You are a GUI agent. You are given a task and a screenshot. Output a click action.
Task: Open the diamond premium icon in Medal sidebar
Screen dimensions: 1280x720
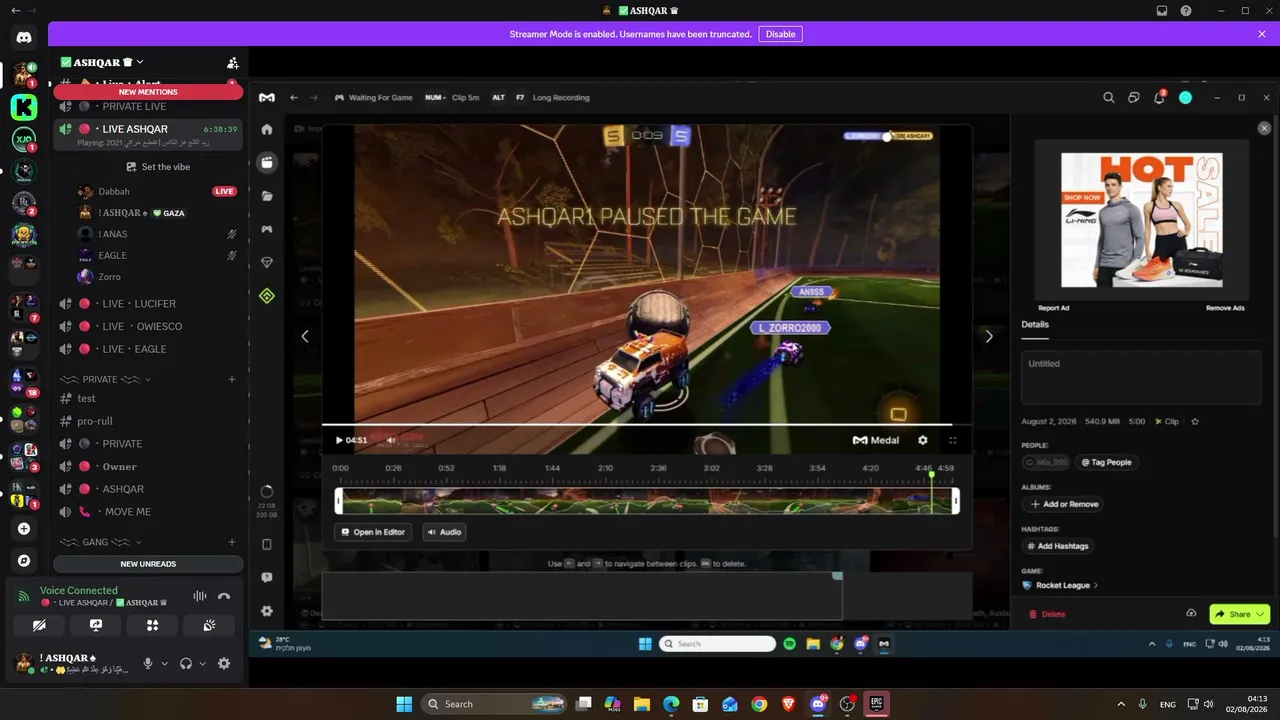(x=267, y=262)
